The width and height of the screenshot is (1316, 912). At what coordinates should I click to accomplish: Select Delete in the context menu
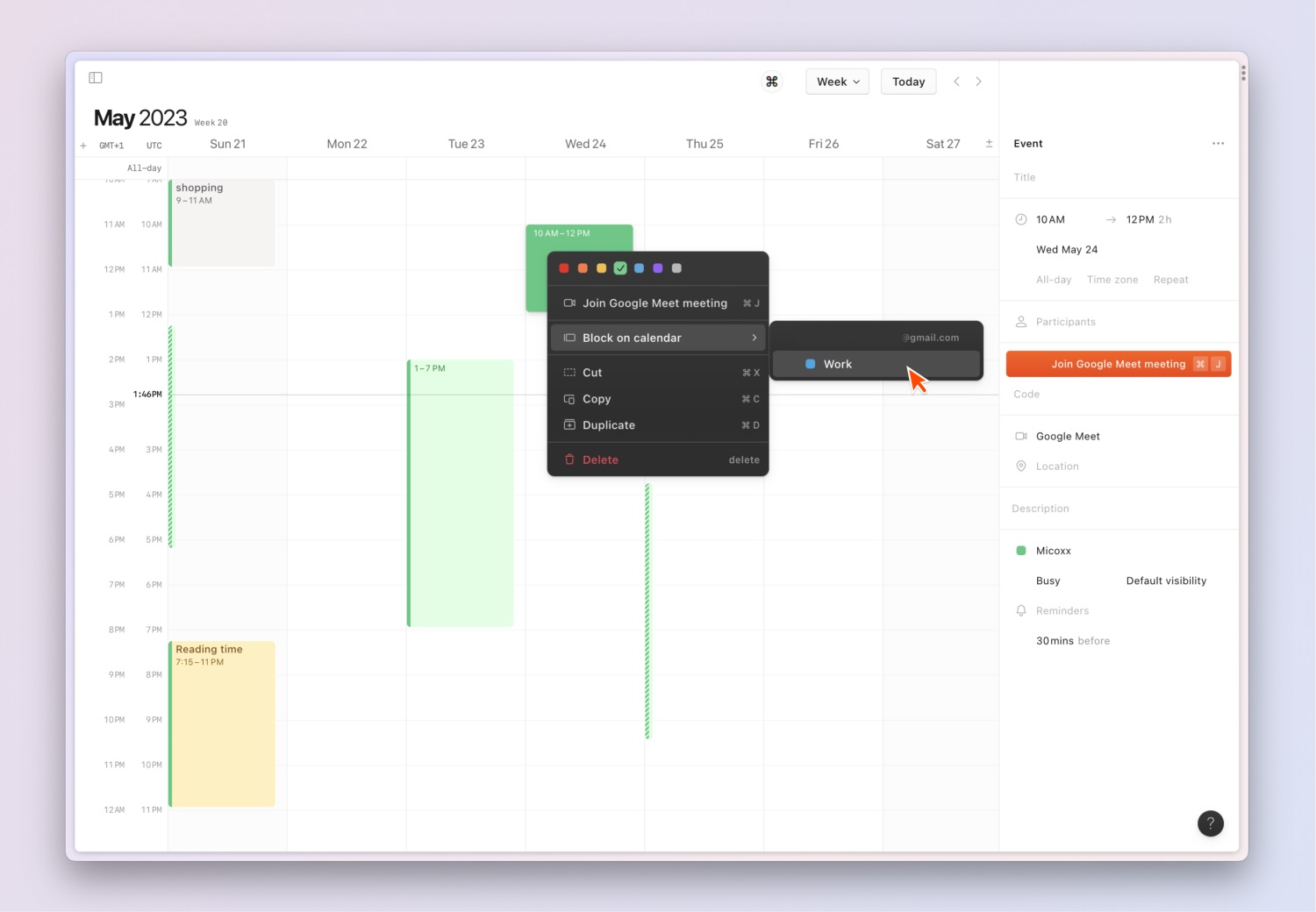(x=658, y=460)
